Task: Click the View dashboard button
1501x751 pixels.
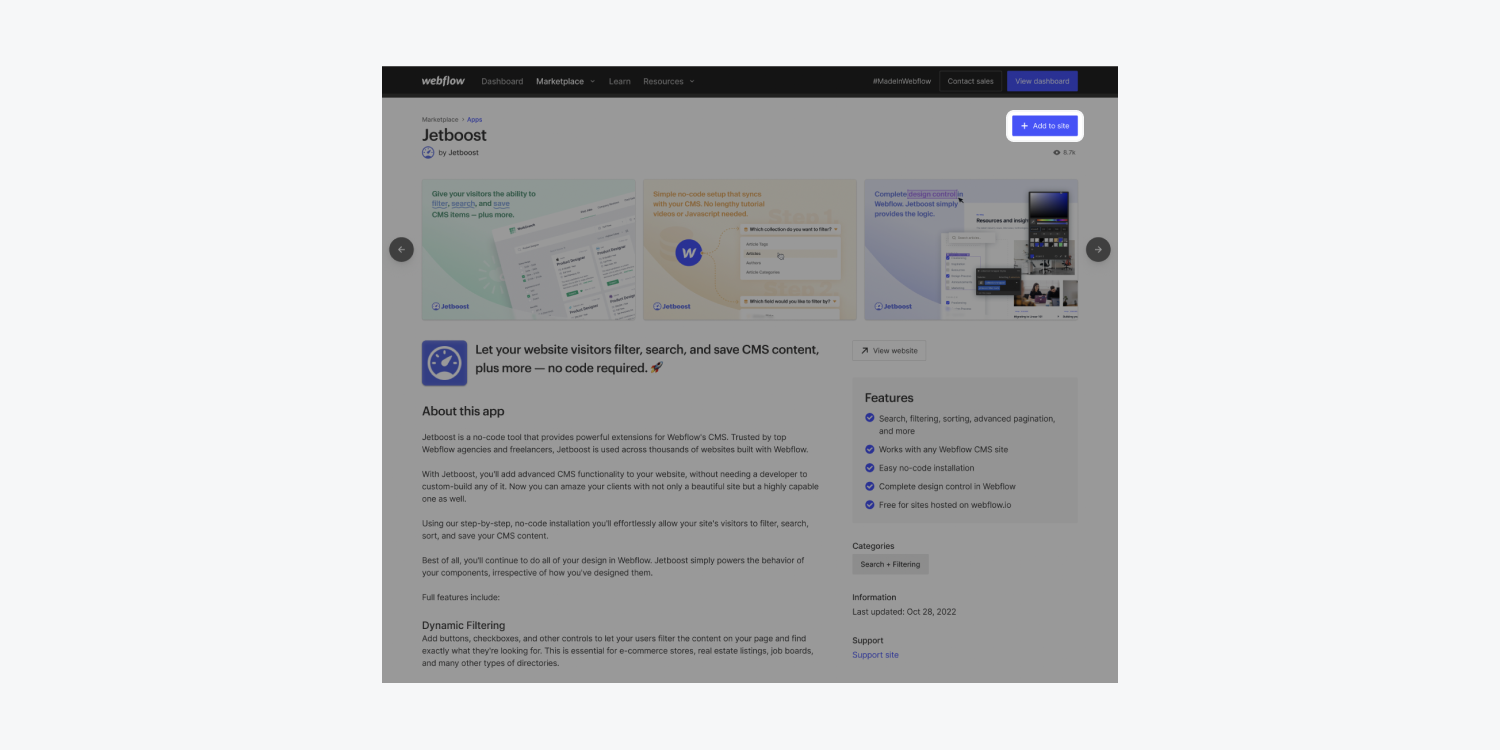Action: pos(1042,81)
